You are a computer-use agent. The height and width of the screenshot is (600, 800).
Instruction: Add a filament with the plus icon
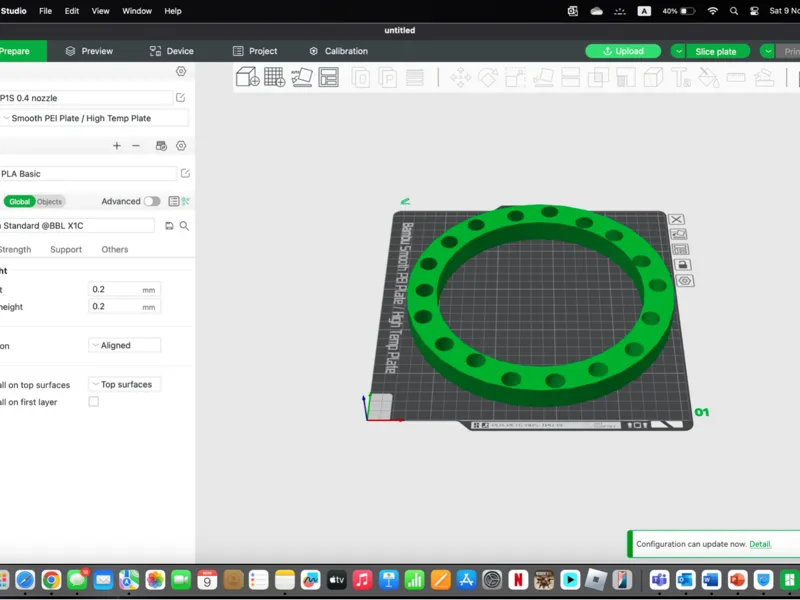(x=117, y=146)
